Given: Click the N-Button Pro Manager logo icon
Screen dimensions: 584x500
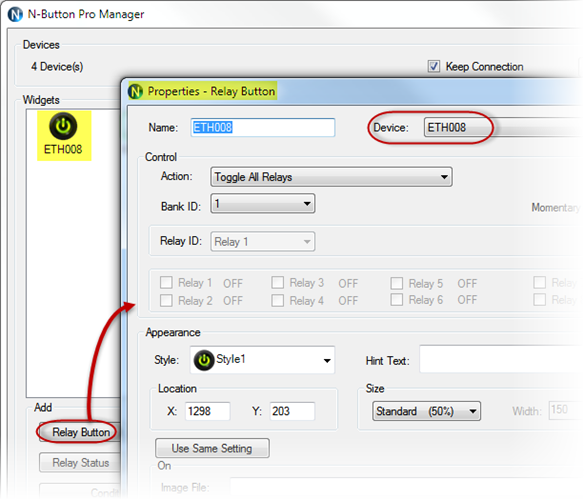Looking at the screenshot, I should (x=15, y=15).
